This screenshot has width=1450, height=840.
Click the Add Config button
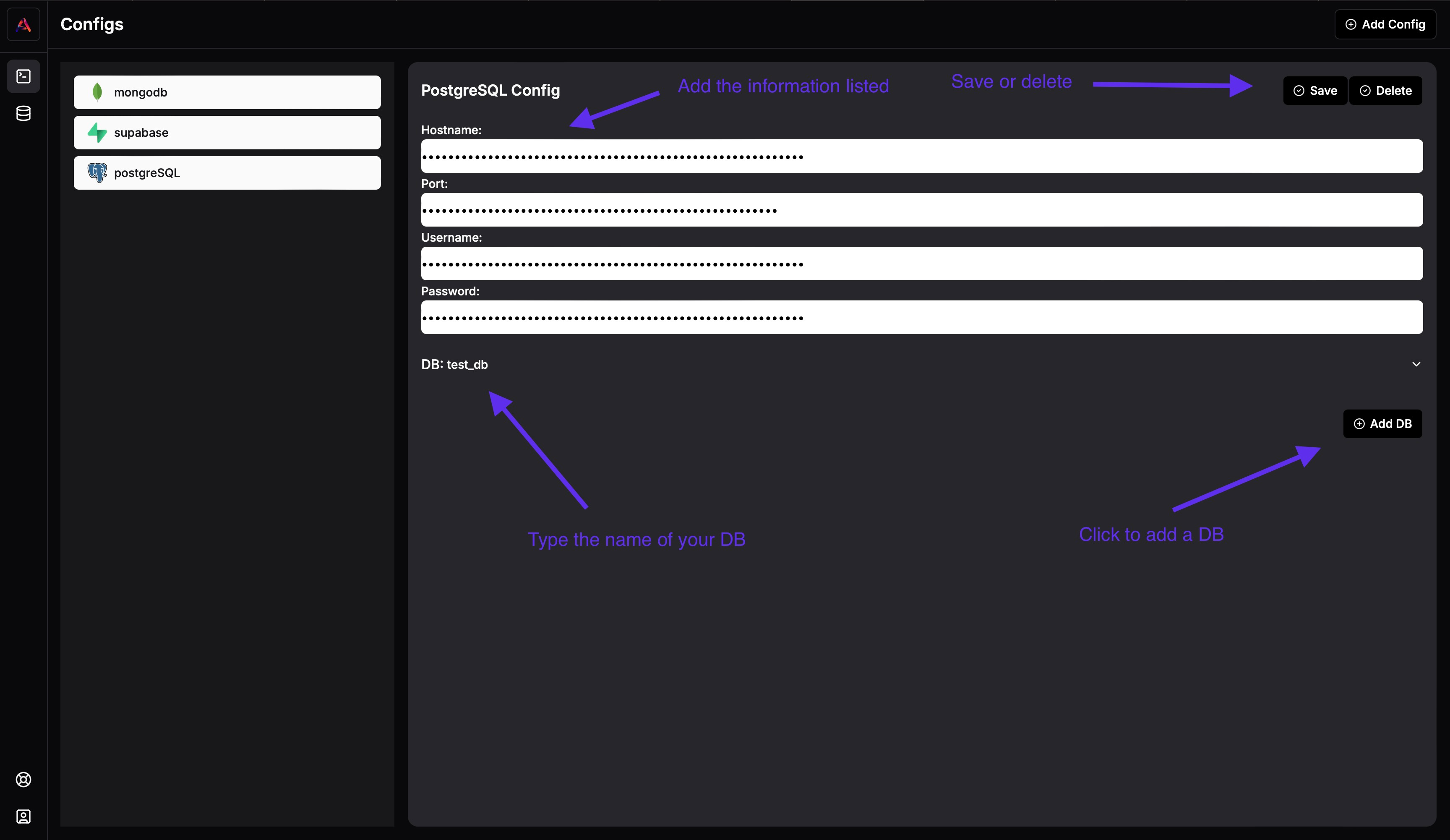coord(1385,24)
